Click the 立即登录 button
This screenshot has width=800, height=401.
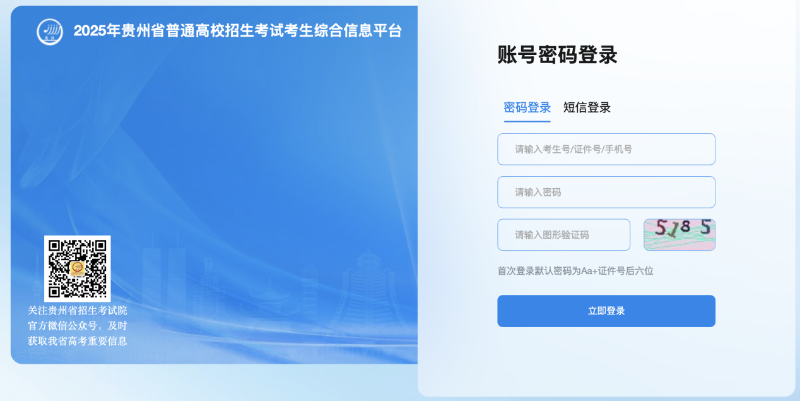[606, 311]
